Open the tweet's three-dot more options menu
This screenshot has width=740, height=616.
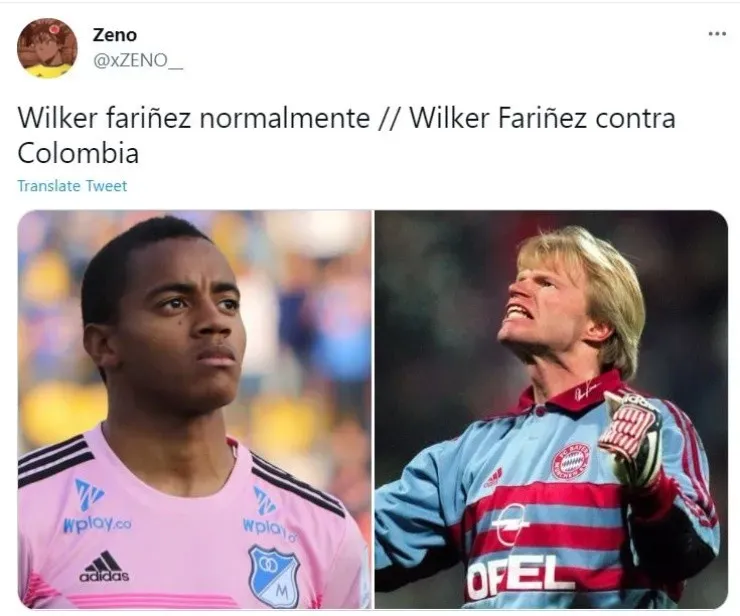coord(717,34)
